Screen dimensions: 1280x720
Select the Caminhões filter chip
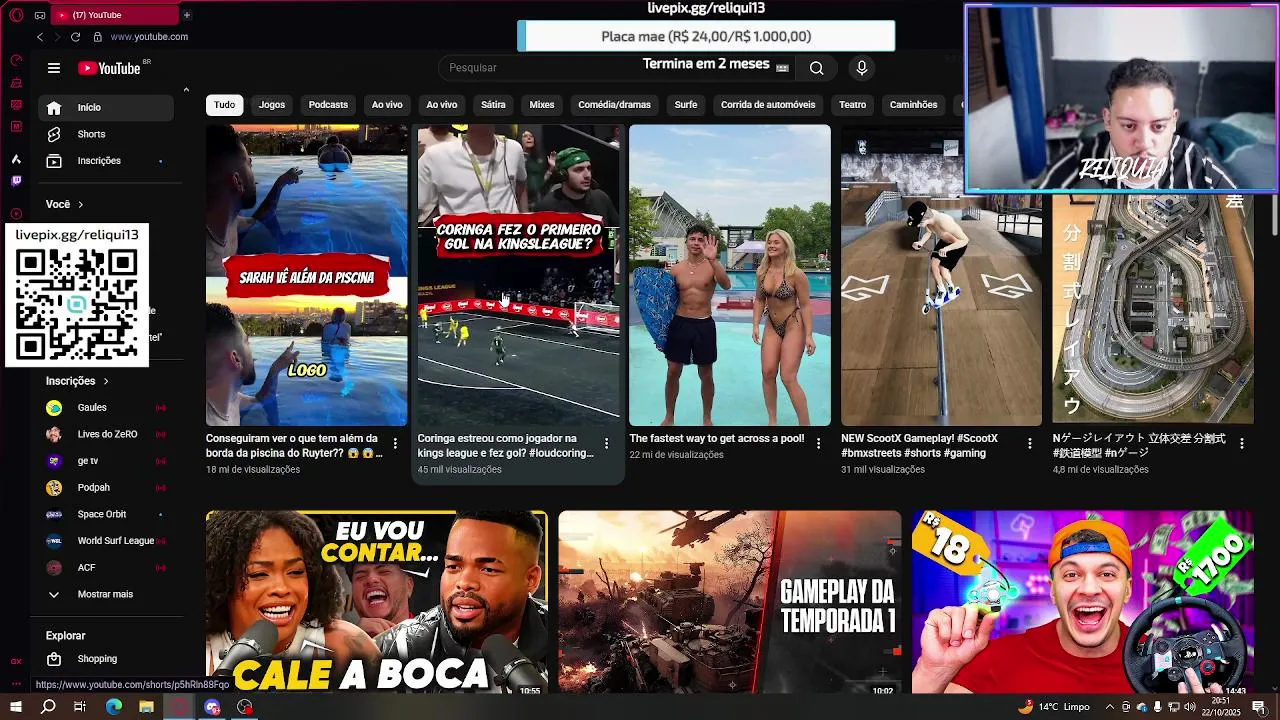coord(914,105)
